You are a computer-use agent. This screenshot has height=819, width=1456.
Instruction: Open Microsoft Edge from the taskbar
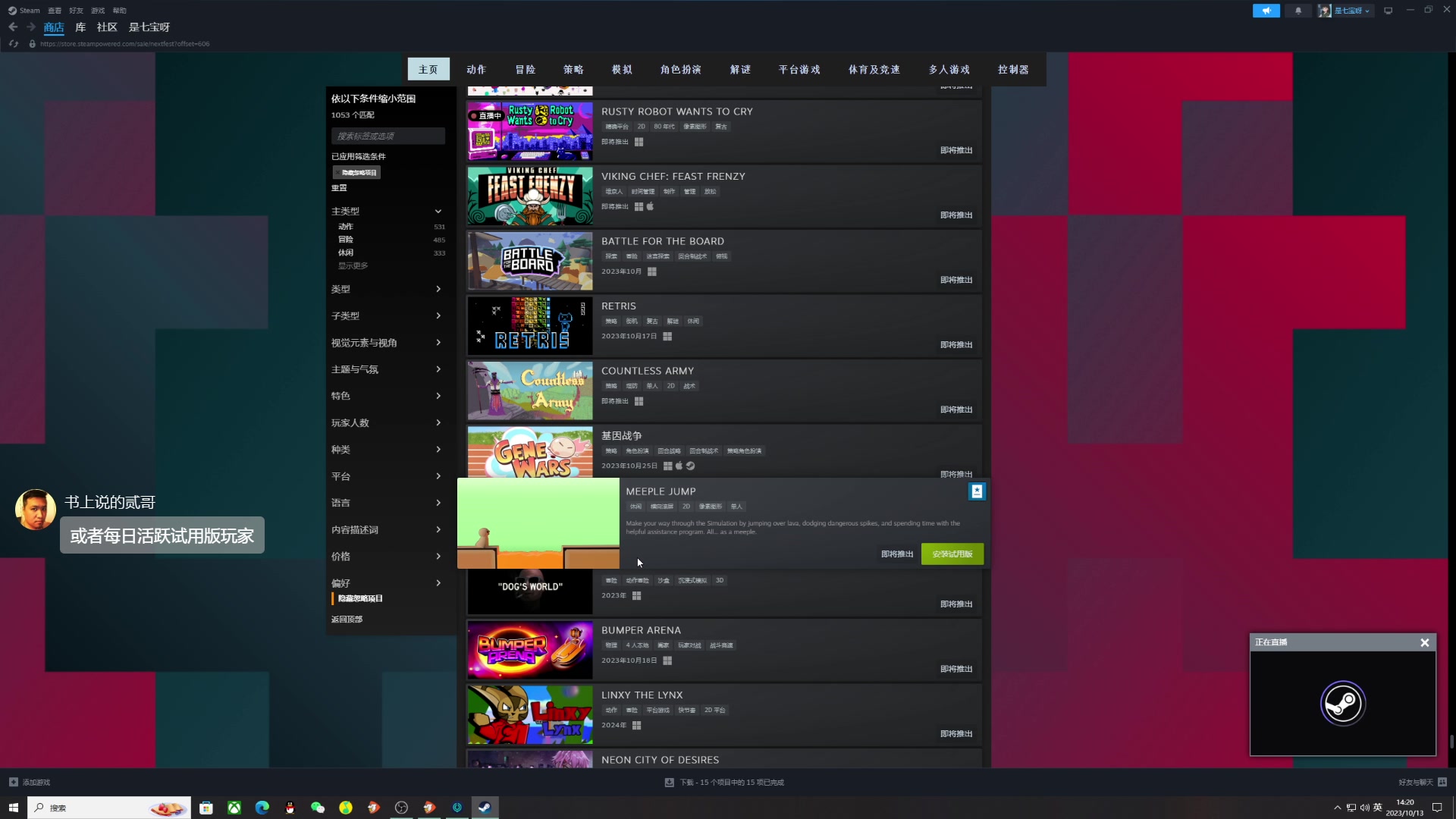point(262,808)
